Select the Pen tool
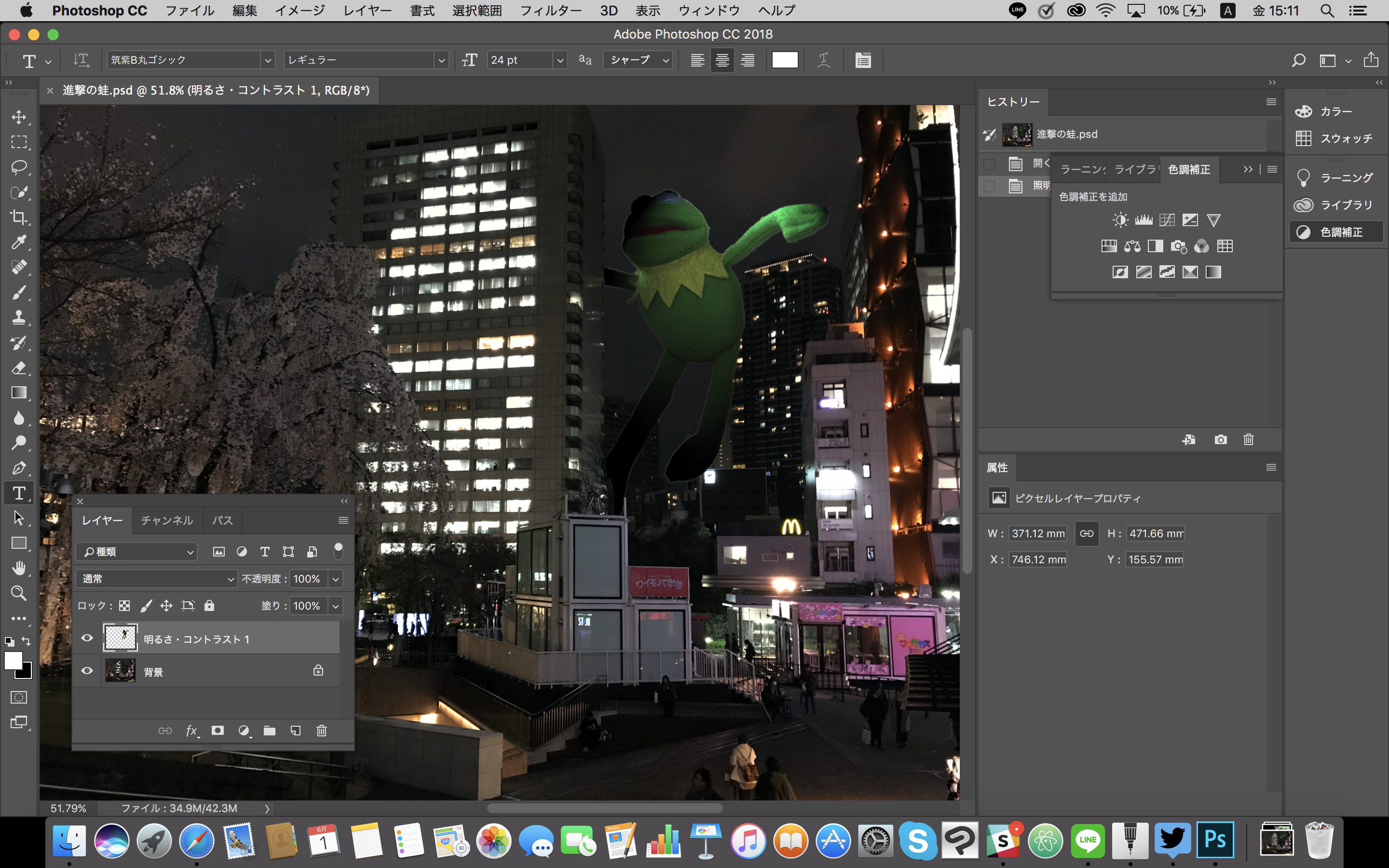 point(19,468)
